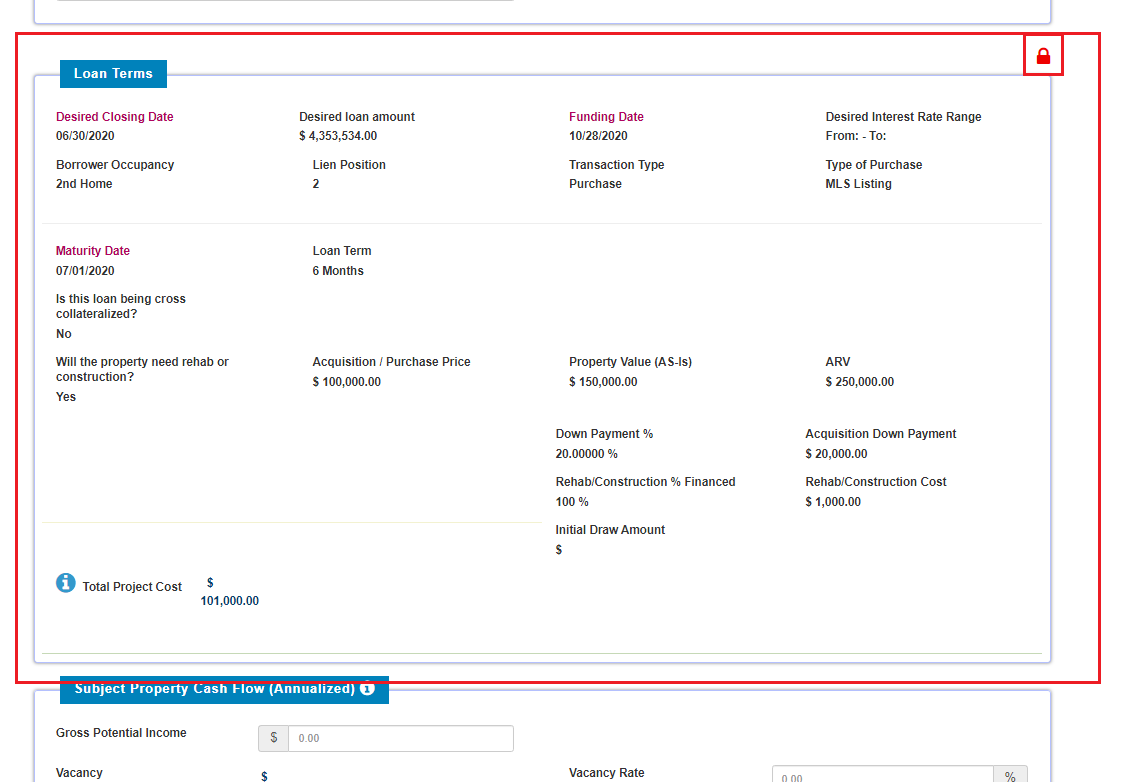The image size is (1137, 782).
Task: Click the Funding Date label
Action: tap(606, 117)
